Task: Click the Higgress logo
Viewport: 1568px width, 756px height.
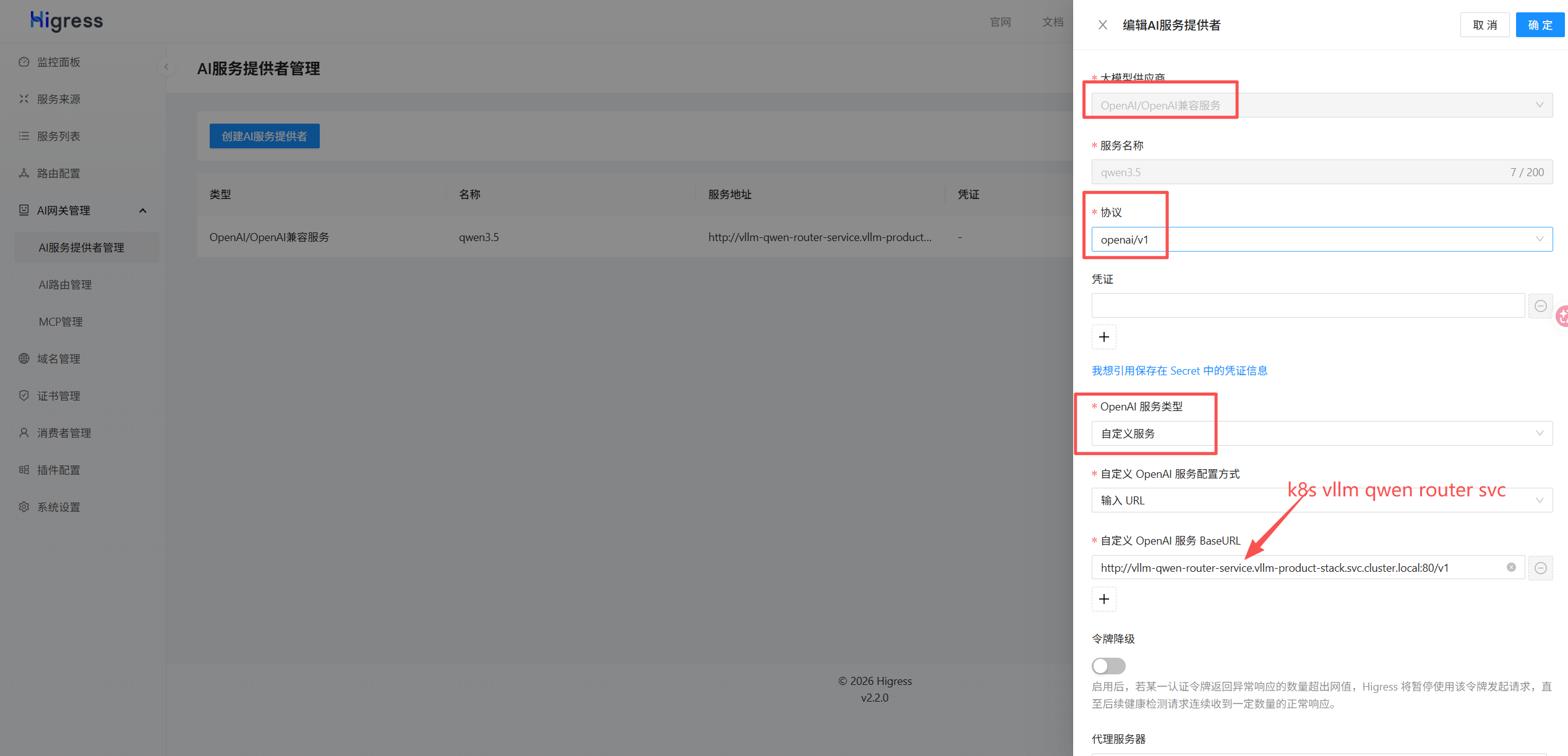Action: (67, 21)
